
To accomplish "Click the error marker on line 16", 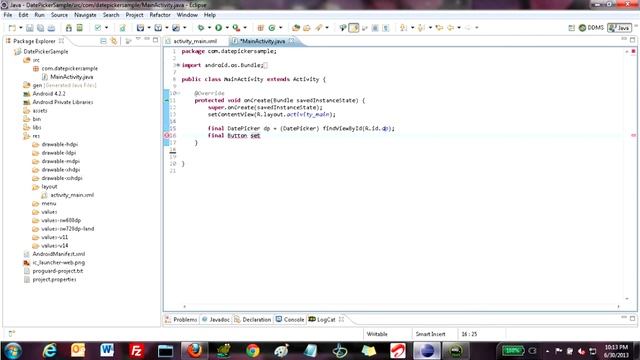I will tap(167, 136).
